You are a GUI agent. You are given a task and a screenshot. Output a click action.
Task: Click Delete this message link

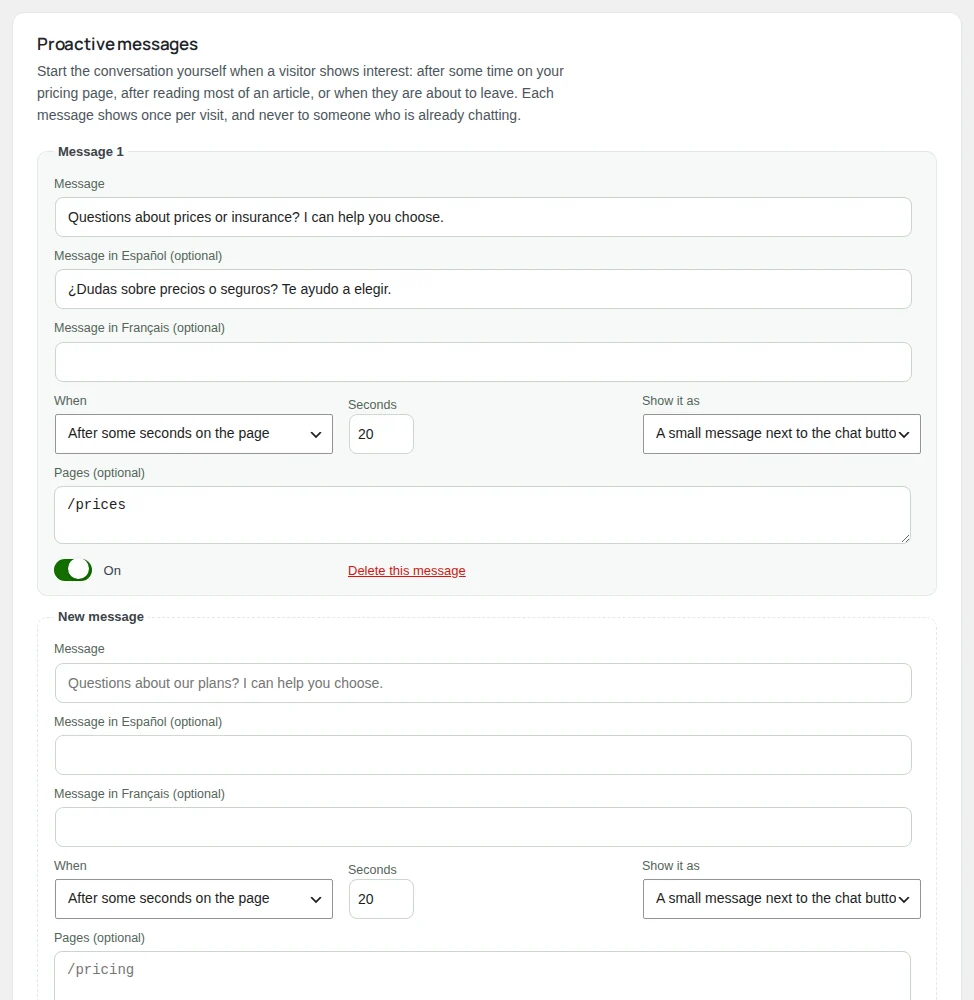[406, 571]
